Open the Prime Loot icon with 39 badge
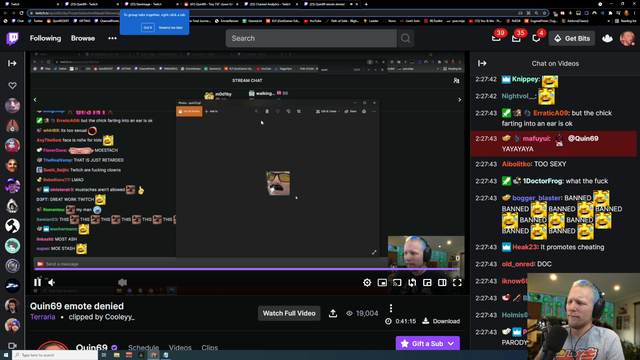Image resolution: width=640 pixels, height=360 pixels. point(496,38)
